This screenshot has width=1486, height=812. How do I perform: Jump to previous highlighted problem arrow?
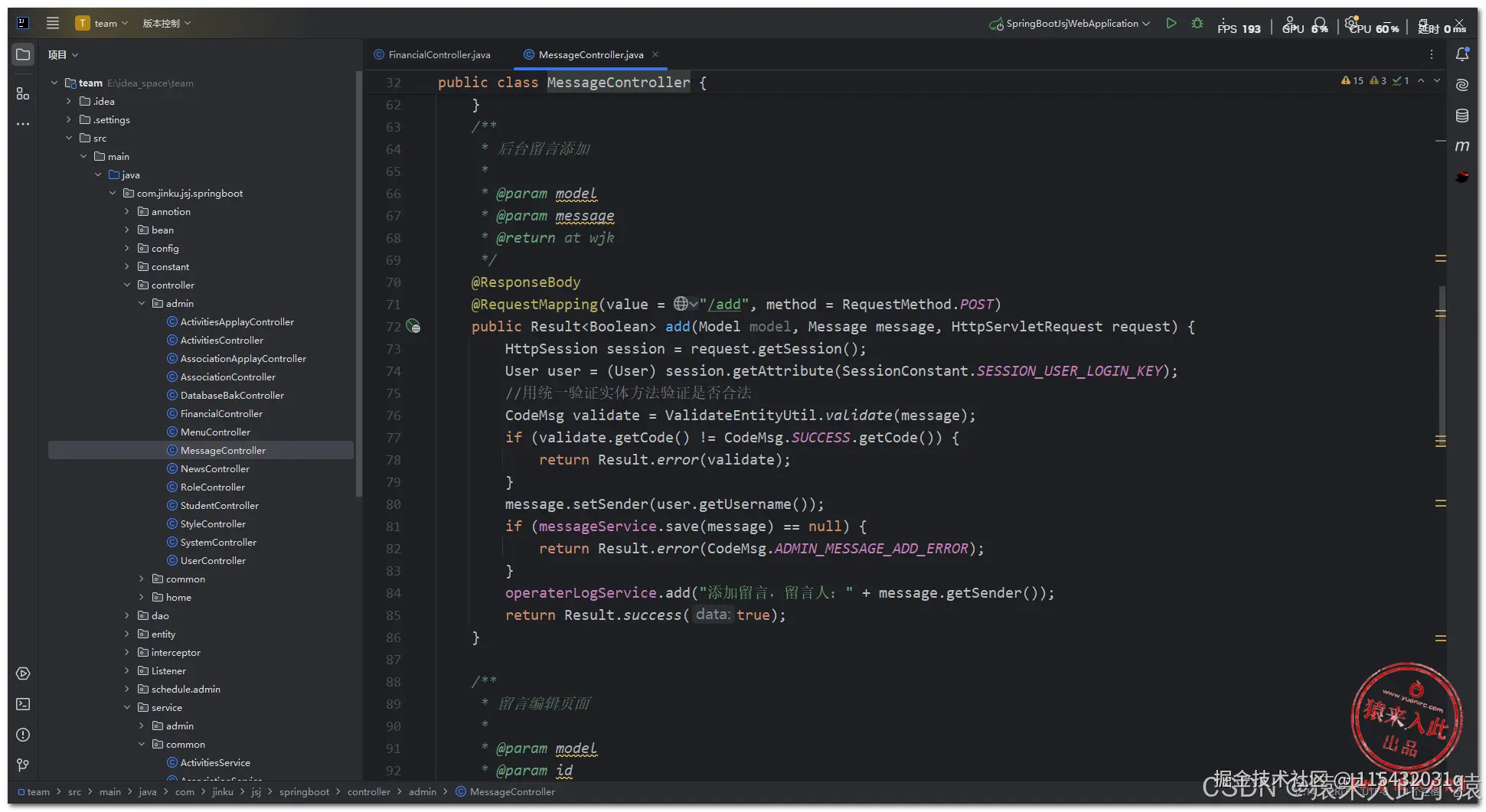[1421, 80]
